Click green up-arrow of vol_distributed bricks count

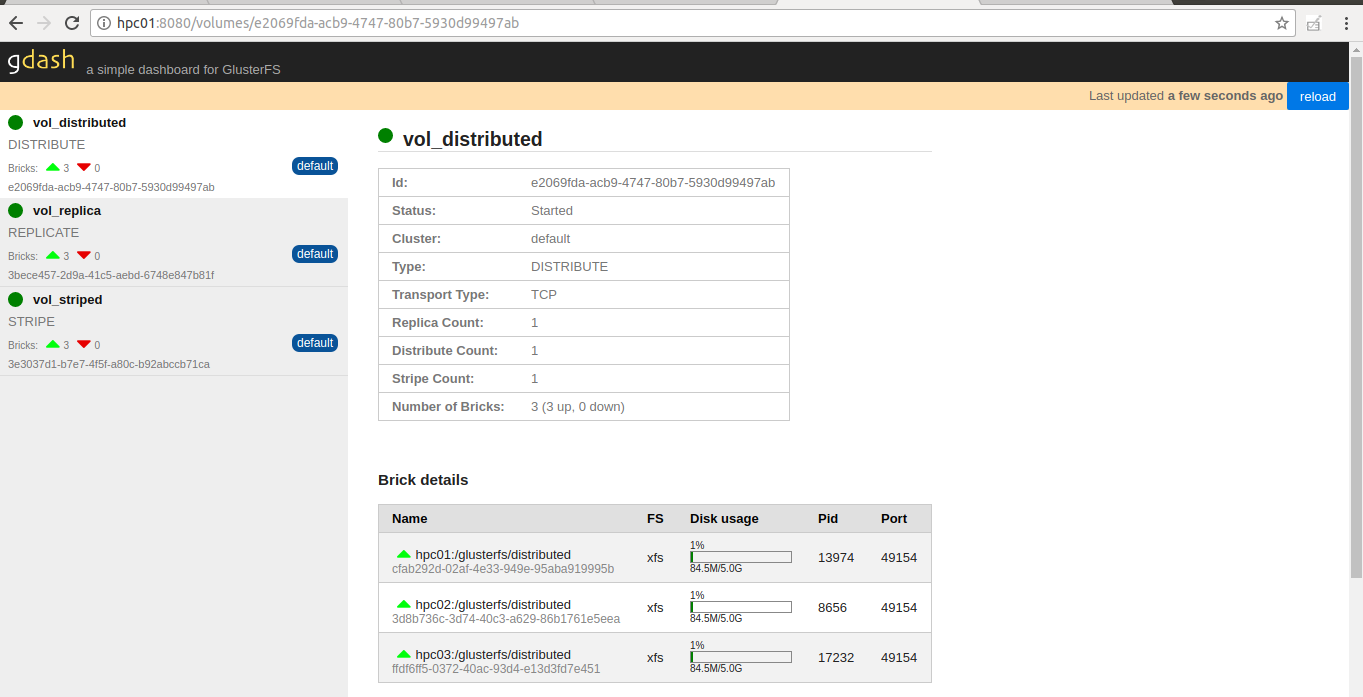point(53,167)
